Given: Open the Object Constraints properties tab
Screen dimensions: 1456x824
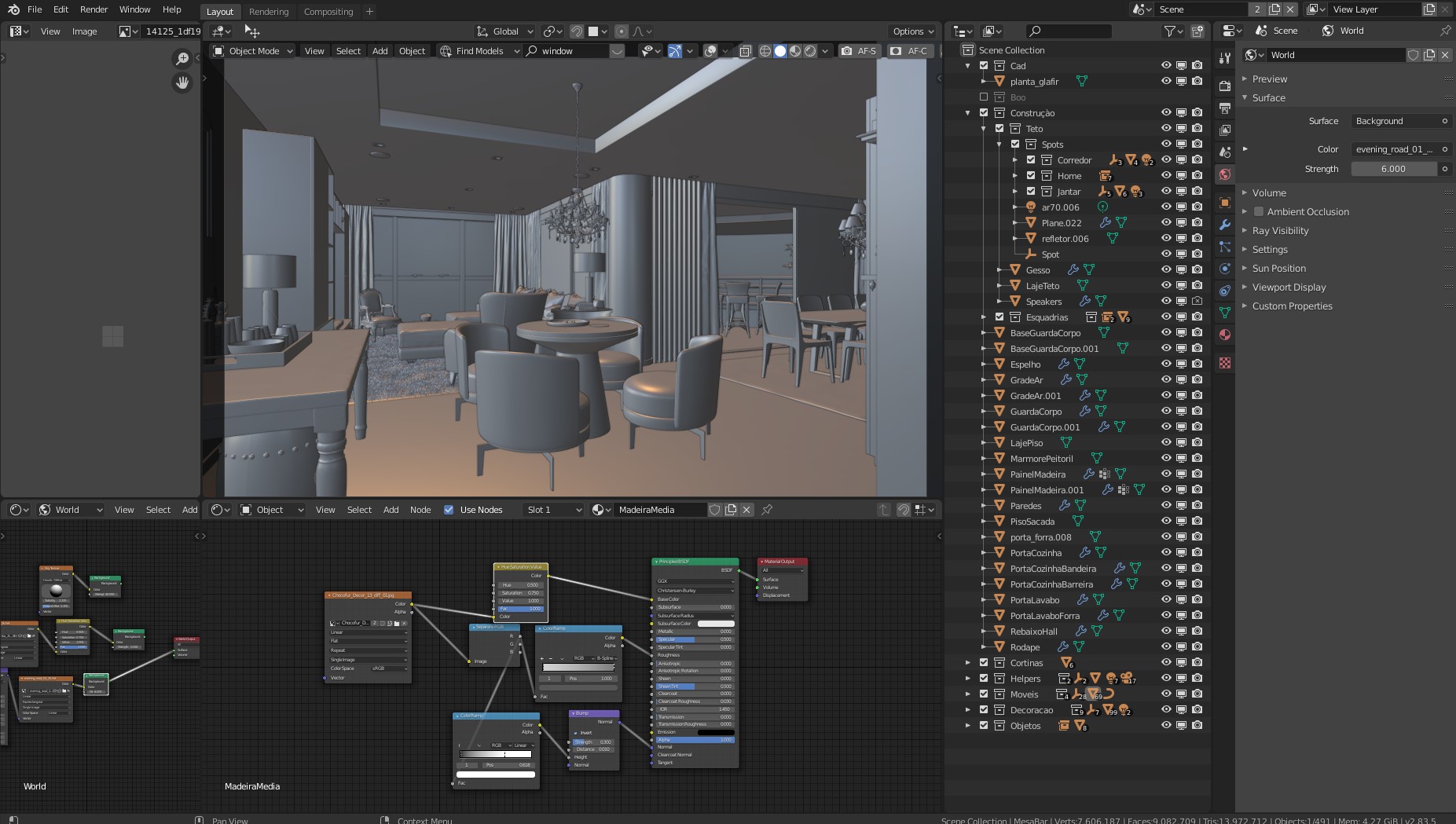Looking at the screenshot, I should [x=1224, y=291].
